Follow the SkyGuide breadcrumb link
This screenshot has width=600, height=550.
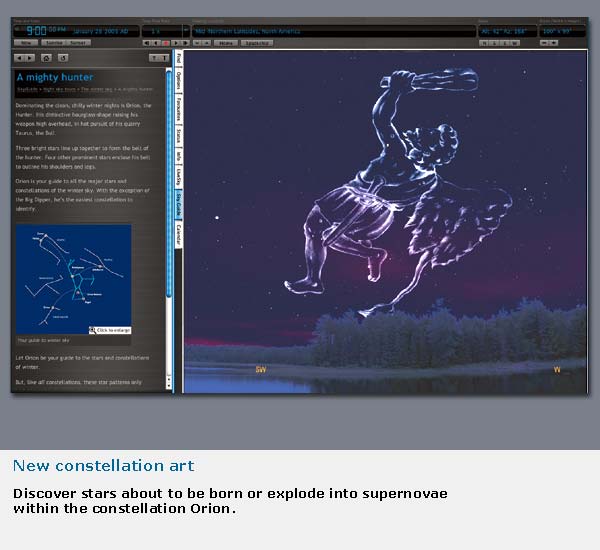click(x=28, y=89)
